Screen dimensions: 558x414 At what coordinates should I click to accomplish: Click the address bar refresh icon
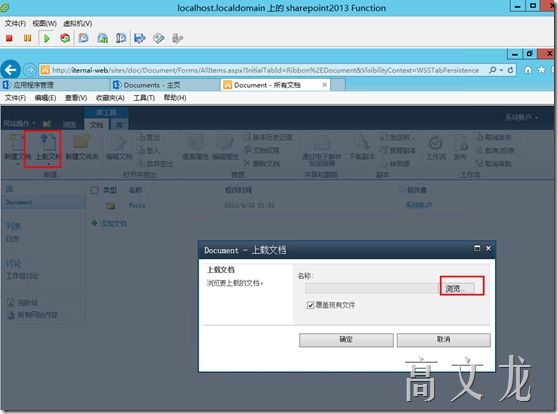(510, 70)
